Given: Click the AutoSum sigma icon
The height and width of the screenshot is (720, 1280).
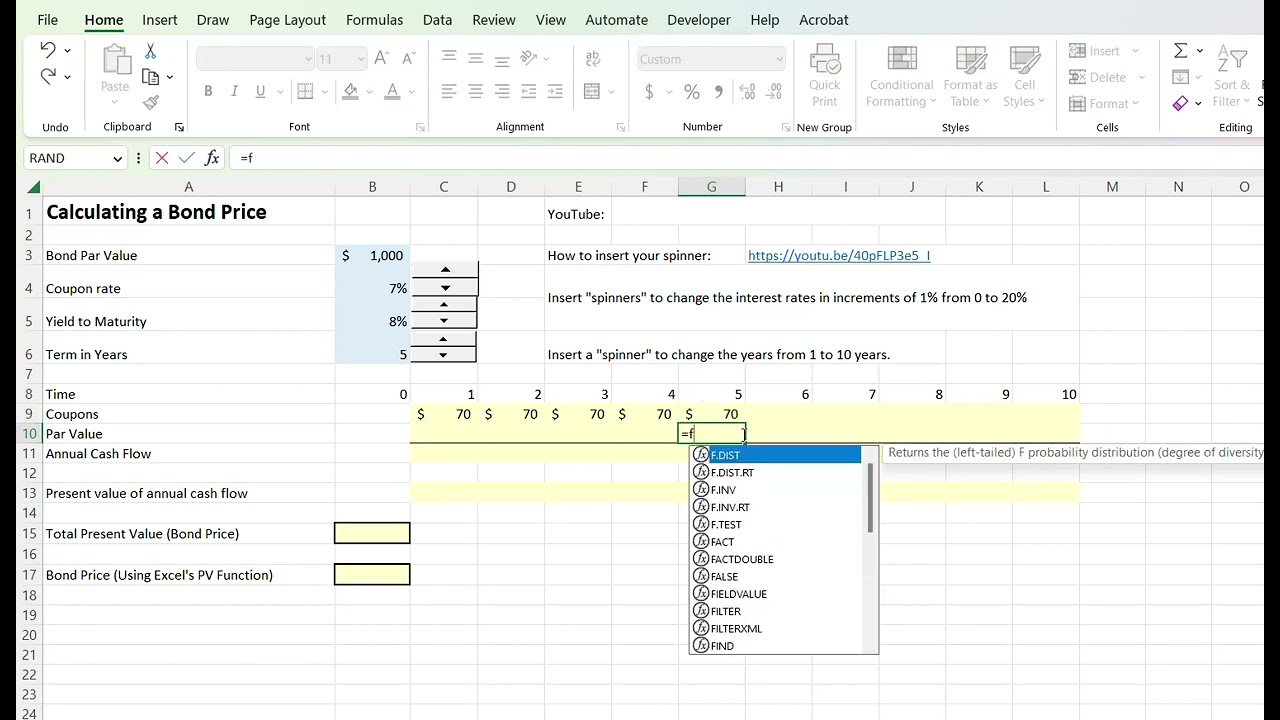Looking at the screenshot, I should (1181, 50).
